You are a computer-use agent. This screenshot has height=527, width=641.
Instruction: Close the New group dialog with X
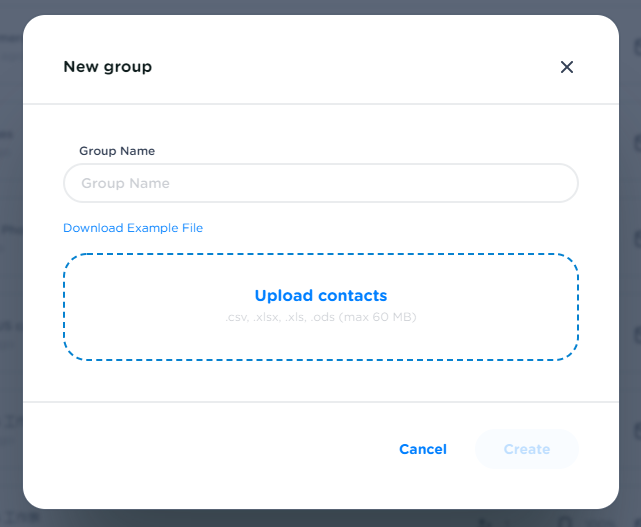(567, 67)
